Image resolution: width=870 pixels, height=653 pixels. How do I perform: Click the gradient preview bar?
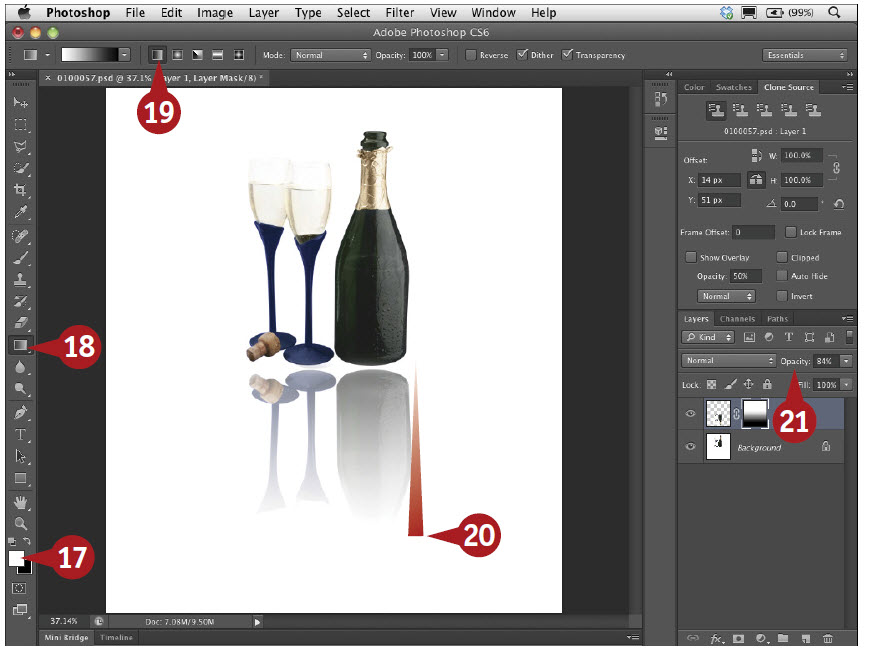click(90, 54)
